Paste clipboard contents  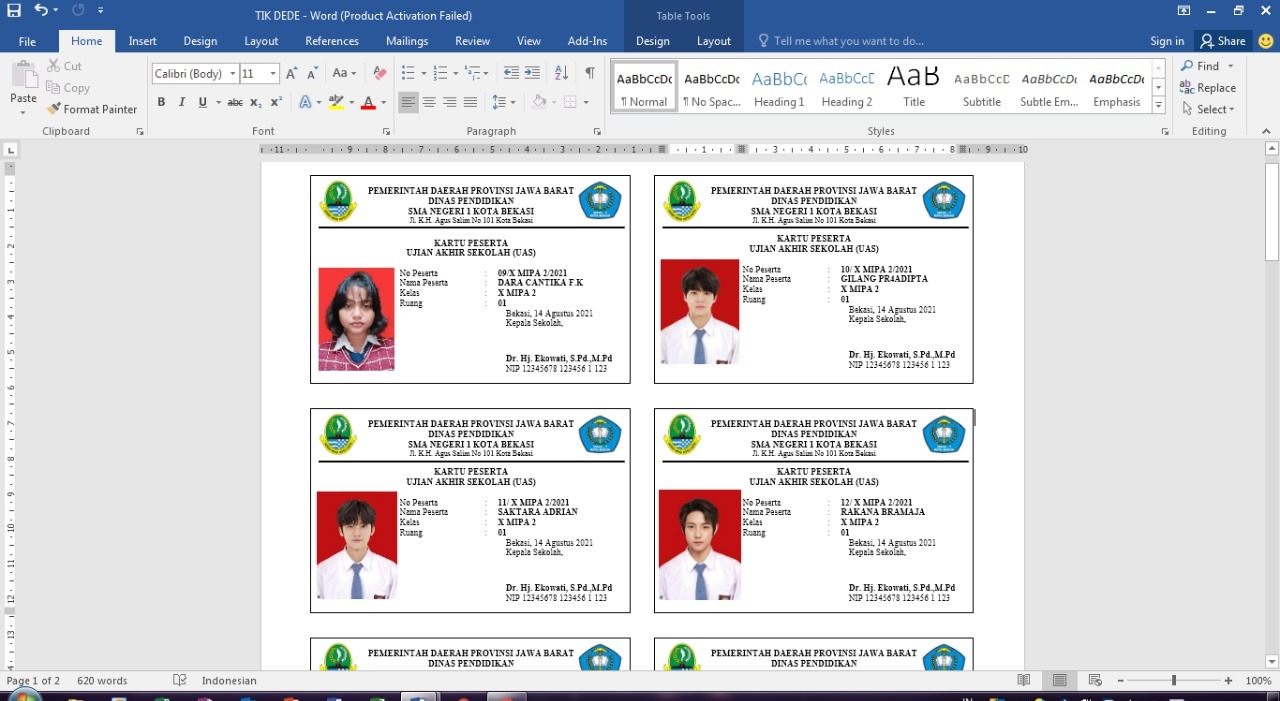pyautogui.click(x=23, y=88)
